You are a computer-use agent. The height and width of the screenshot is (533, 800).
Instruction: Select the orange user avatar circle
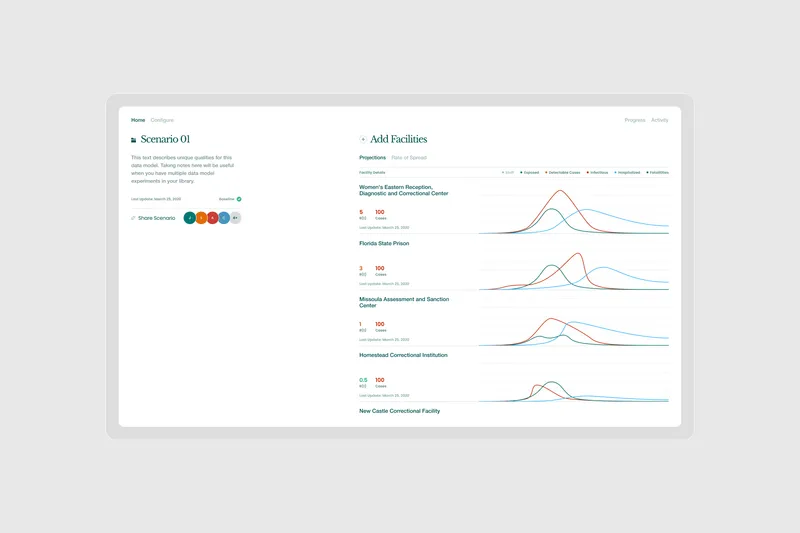(201, 218)
